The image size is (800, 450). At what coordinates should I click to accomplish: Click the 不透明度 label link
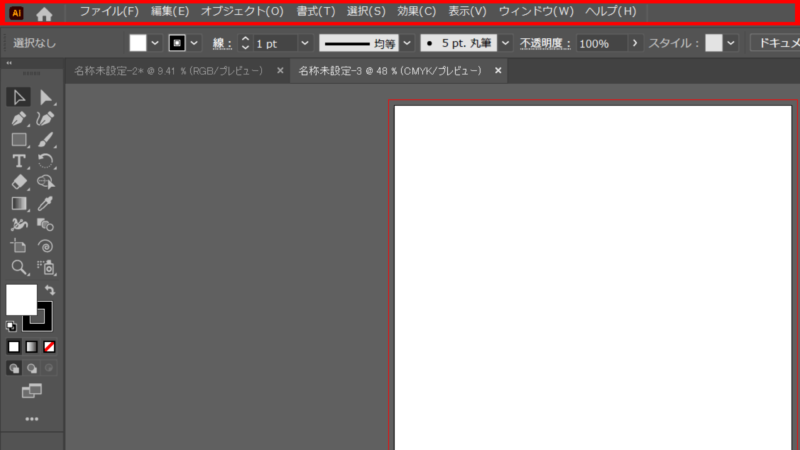click(x=544, y=44)
